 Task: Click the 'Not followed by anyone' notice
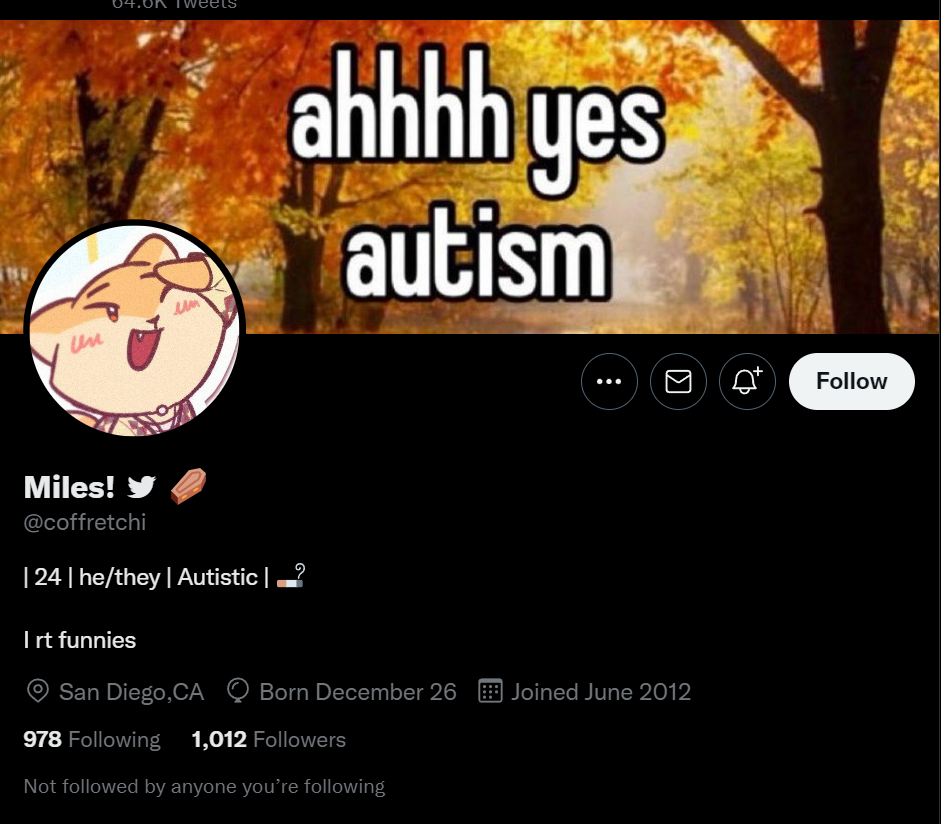coord(204,786)
